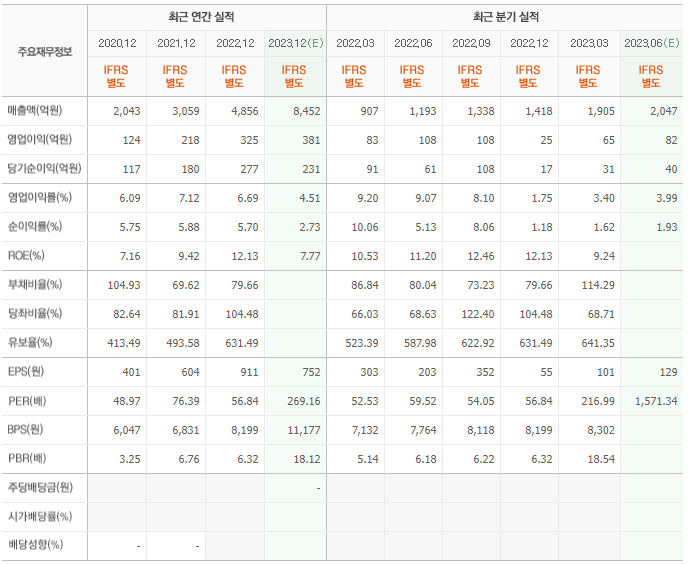The height and width of the screenshot is (564, 688).
Task: Click the 2020.12 annual column header
Action: [117, 43]
